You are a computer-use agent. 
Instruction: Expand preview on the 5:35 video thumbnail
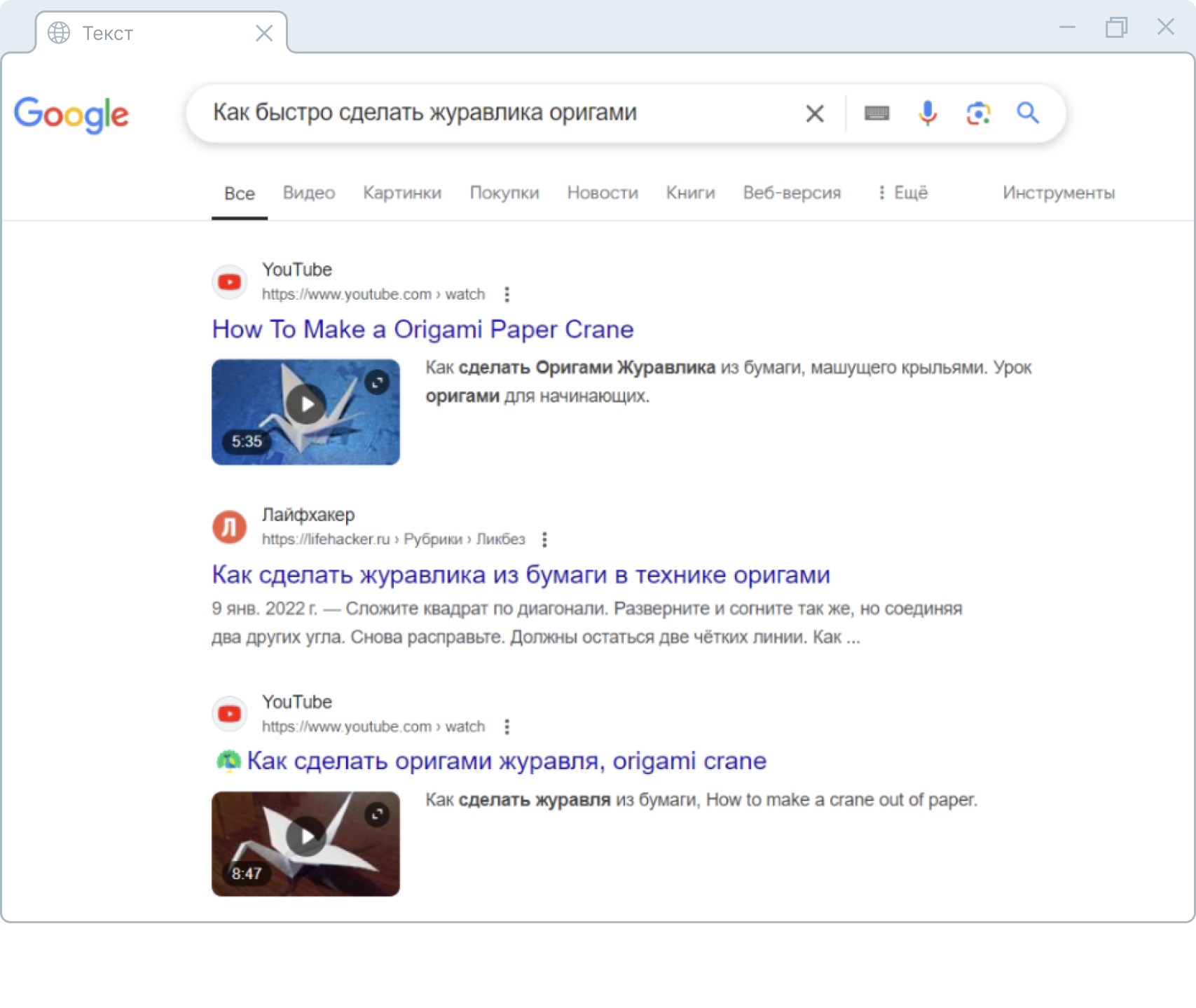coord(377,382)
